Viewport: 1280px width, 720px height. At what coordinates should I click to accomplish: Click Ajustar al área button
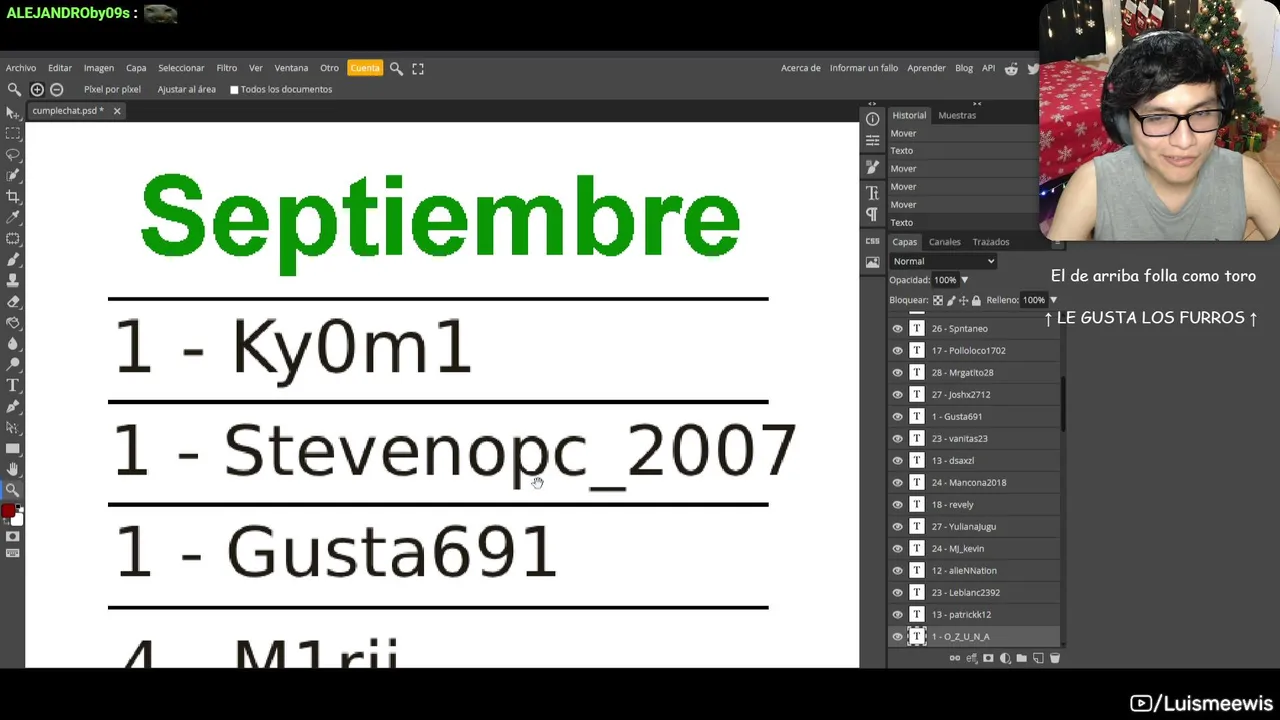187,89
